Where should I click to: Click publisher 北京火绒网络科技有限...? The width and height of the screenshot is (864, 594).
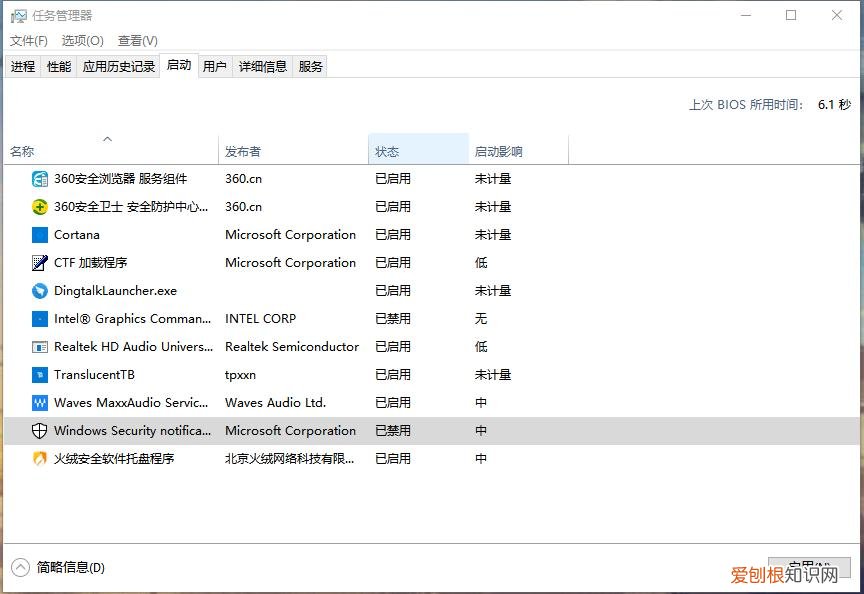(289, 458)
